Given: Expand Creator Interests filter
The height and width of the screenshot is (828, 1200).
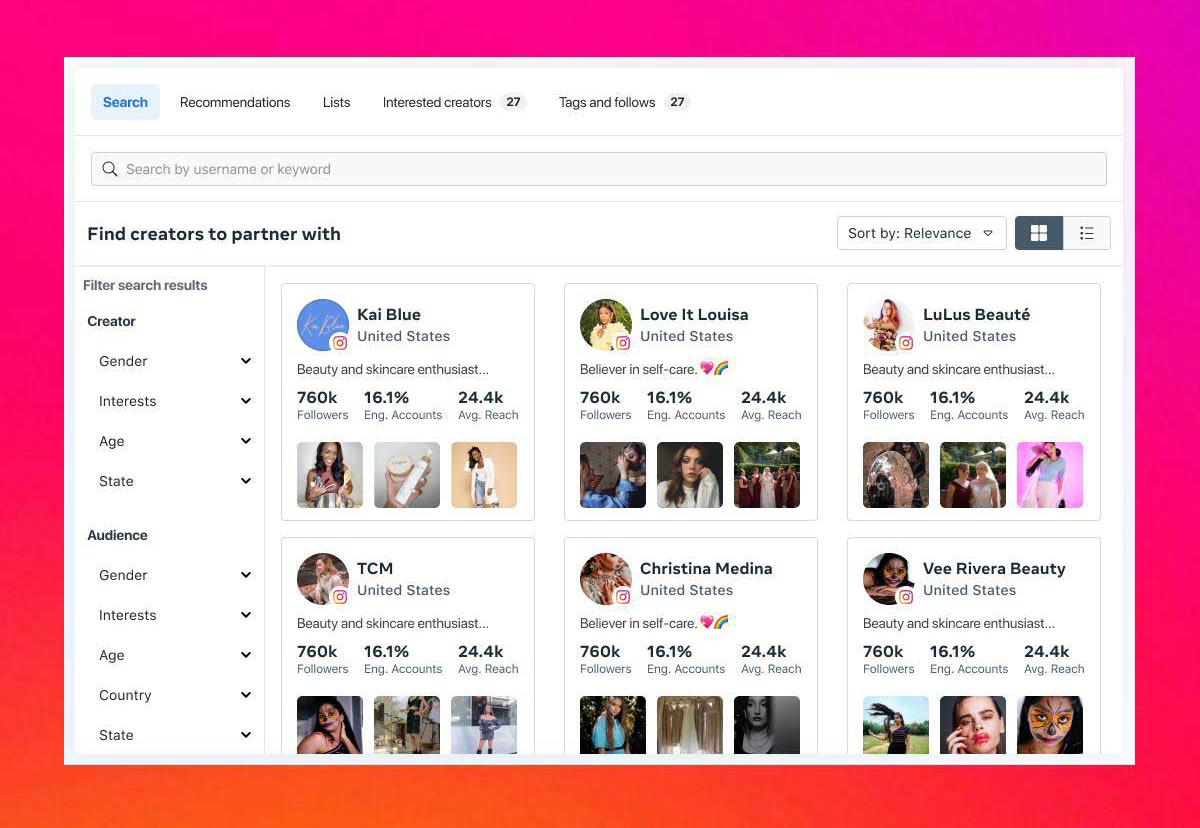Looking at the screenshot, I should (x=174, y=401).
